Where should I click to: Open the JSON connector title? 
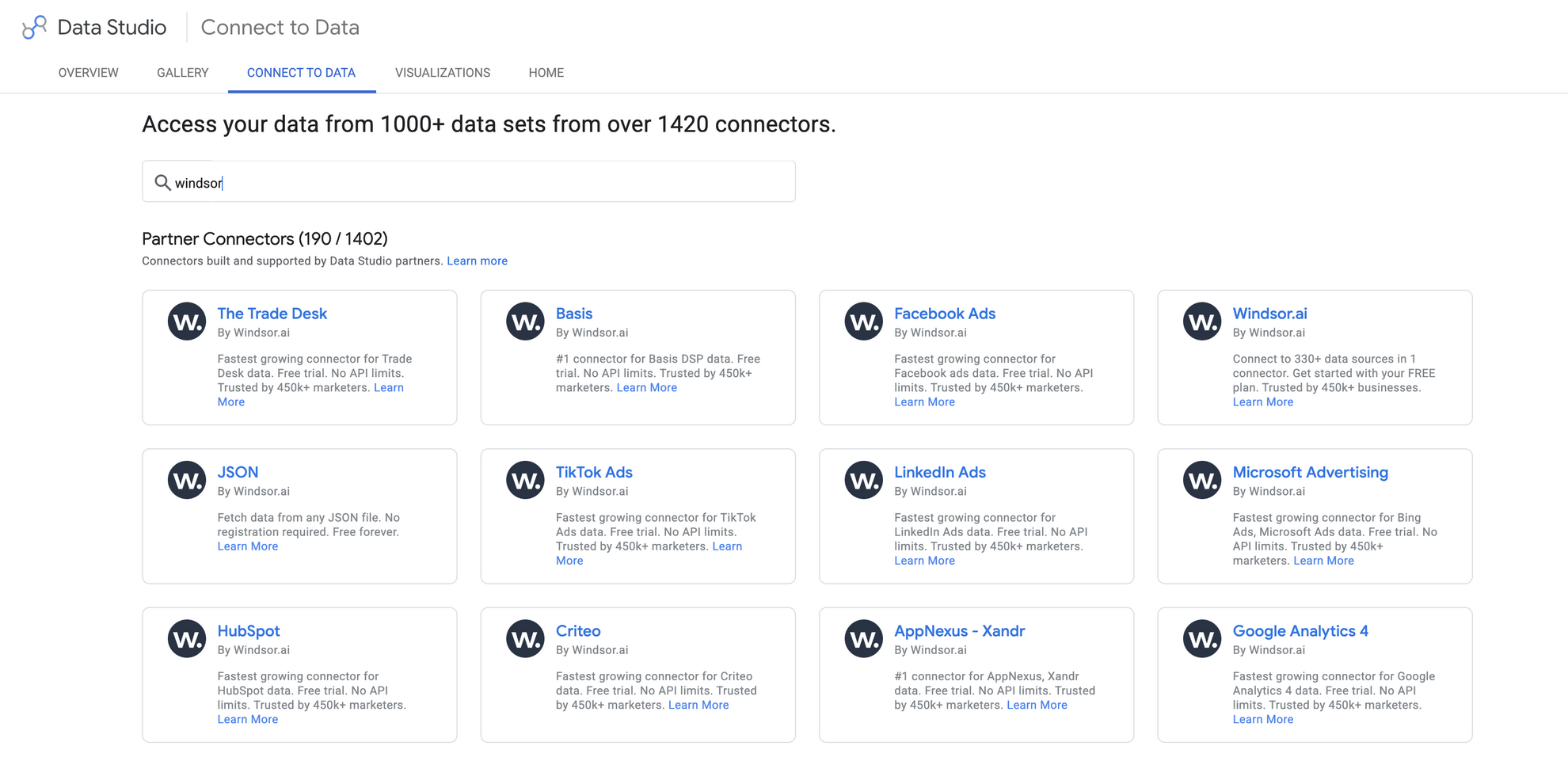coord(238,472)
